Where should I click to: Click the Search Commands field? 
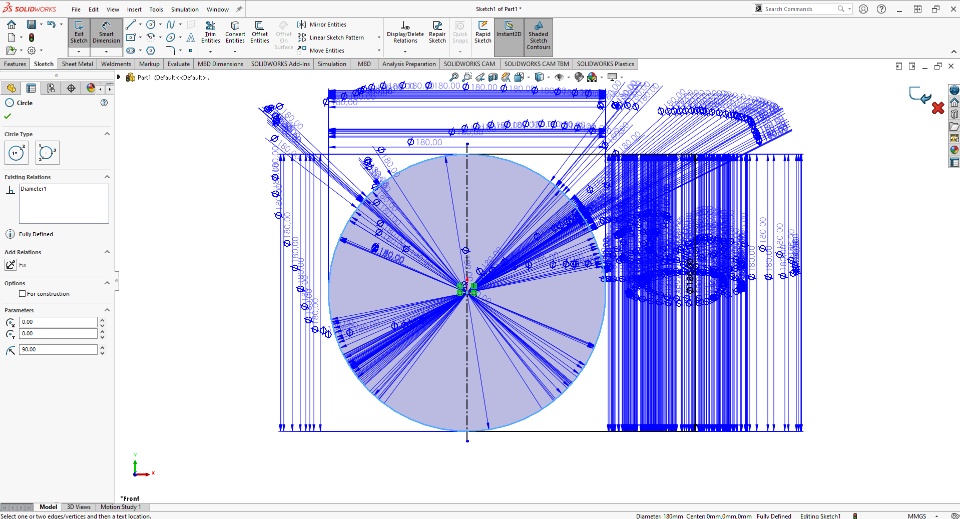800,9
